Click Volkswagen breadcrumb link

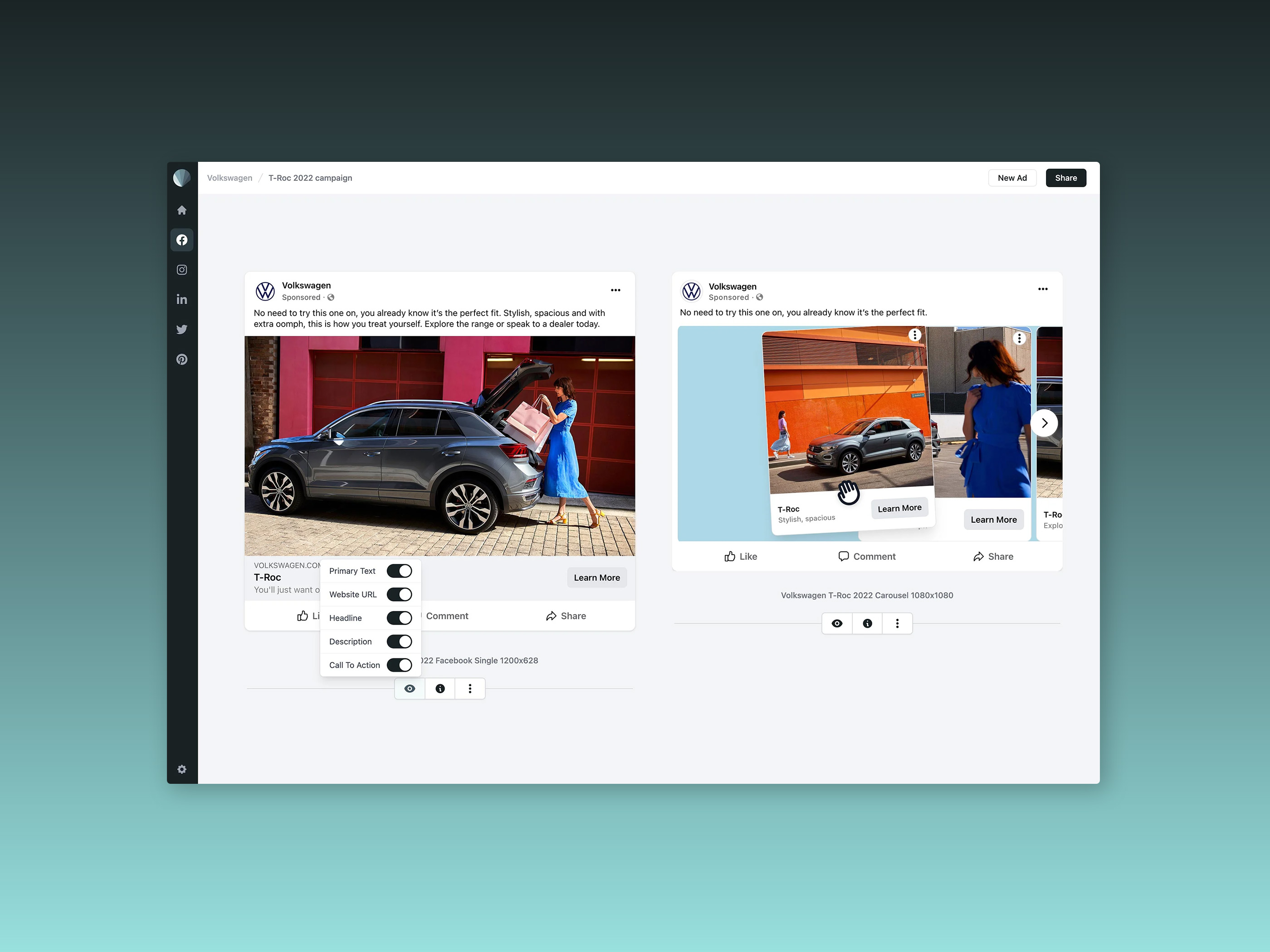(230, 178)
